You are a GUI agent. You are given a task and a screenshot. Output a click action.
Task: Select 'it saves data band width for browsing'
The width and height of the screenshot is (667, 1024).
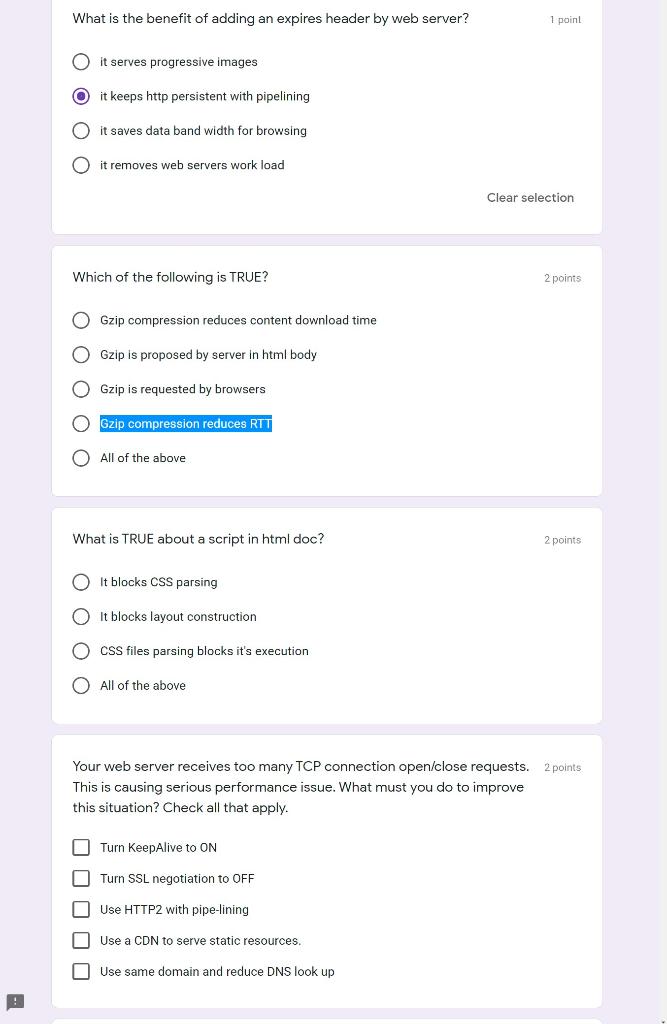(81, 131)
